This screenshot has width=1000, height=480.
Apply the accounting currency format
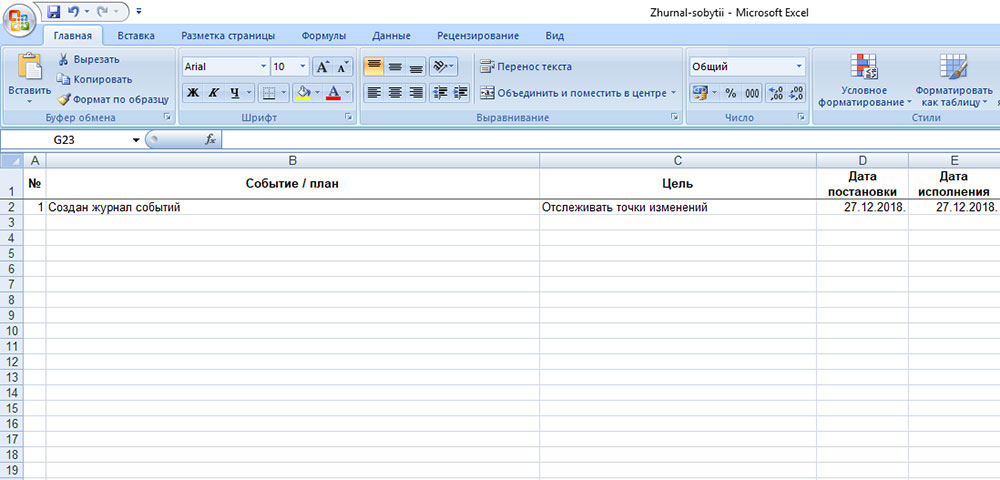(x=700, y=93)
